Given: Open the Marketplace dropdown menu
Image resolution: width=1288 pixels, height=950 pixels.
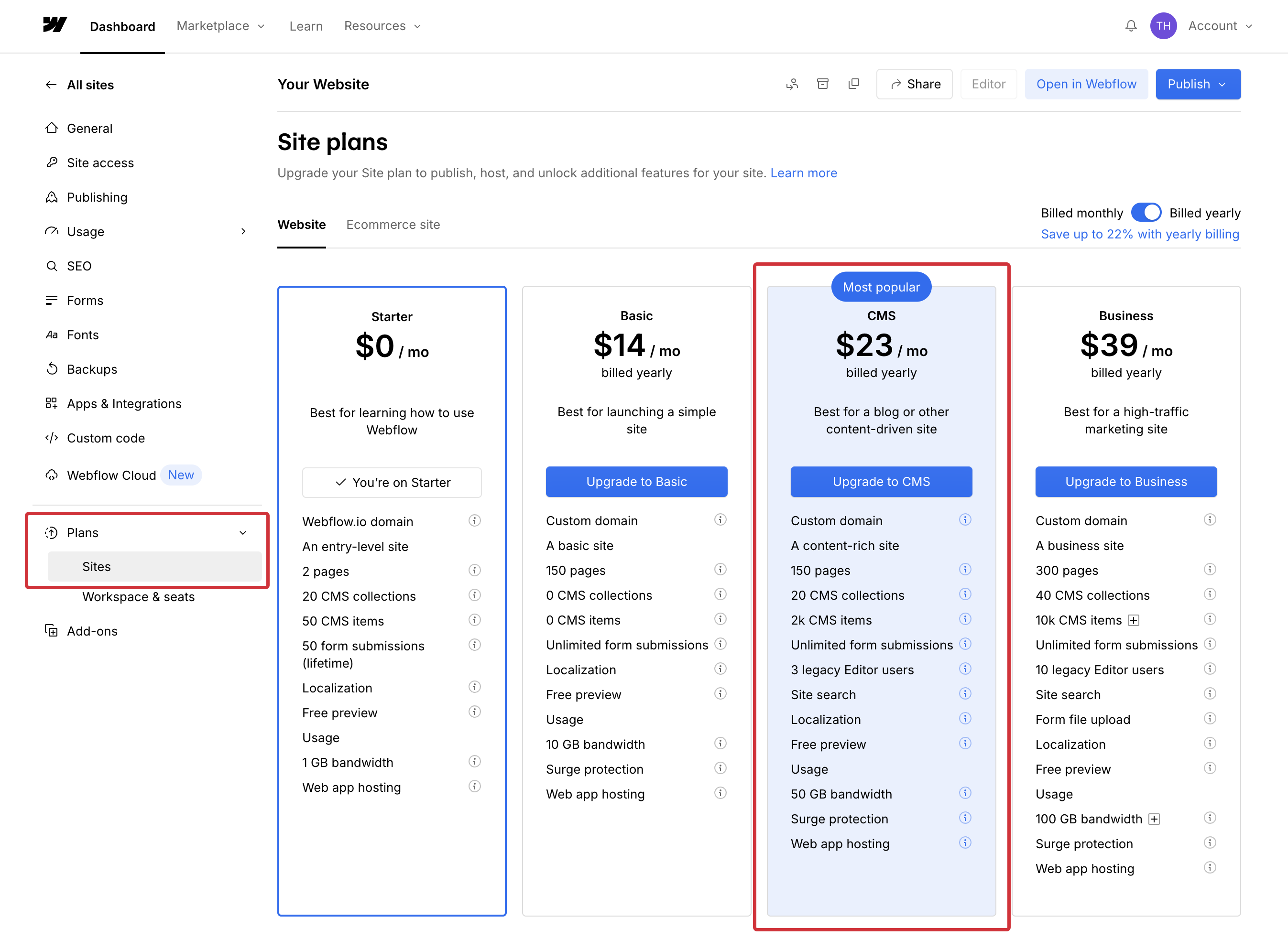Looking at the screenshot, I should pos(221,26).
